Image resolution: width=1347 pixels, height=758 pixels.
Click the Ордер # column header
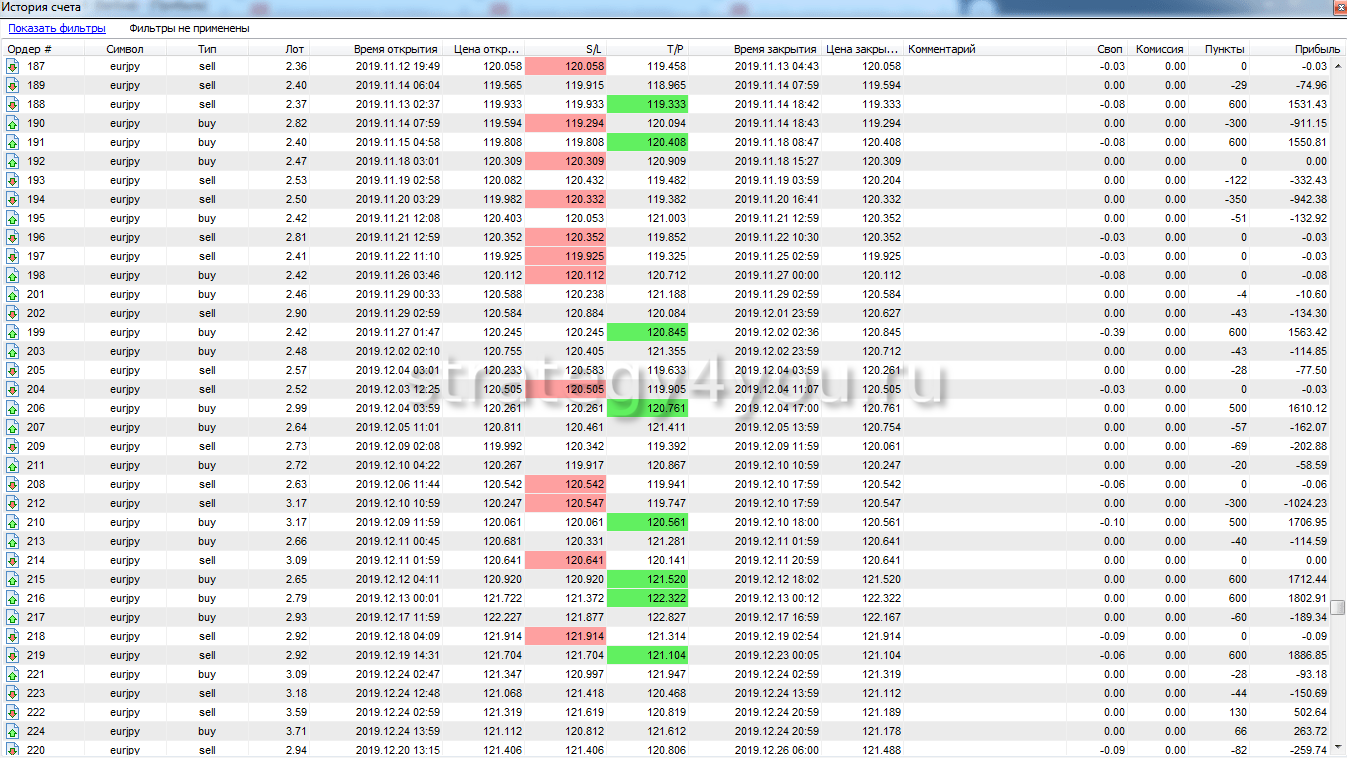30,49
